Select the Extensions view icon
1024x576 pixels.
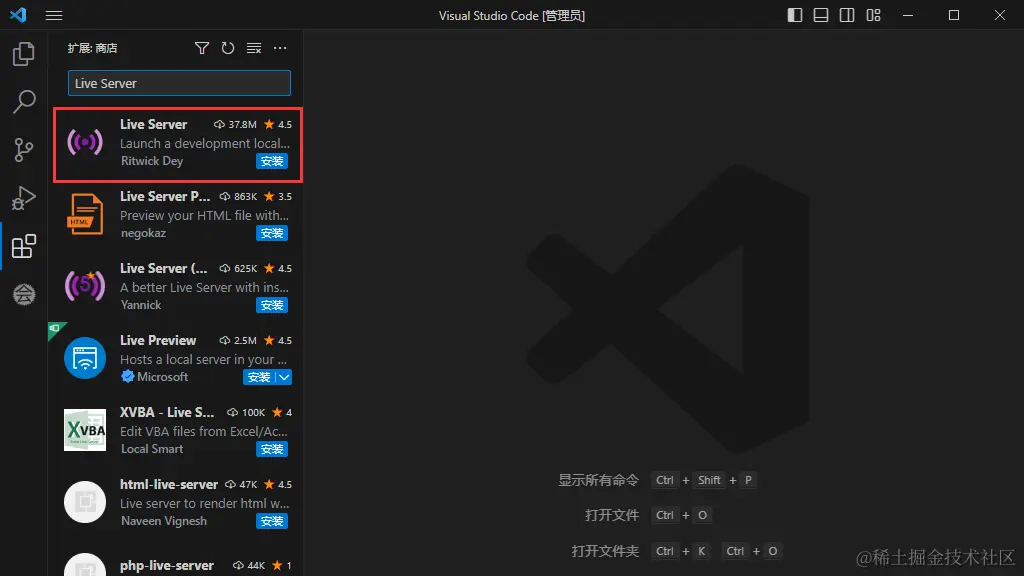click(x=24, y=246)
